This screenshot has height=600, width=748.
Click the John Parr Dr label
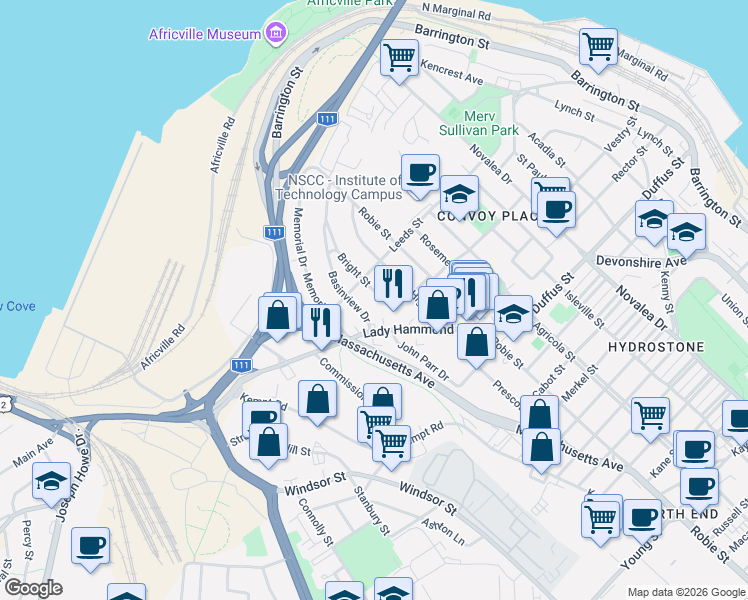coord(424,361)
